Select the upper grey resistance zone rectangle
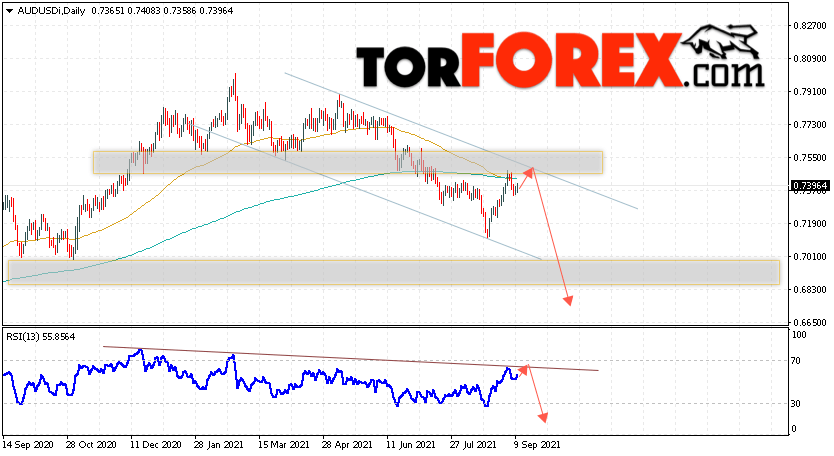The width and height of the screenshot is (834, 456). click(348, 163)
